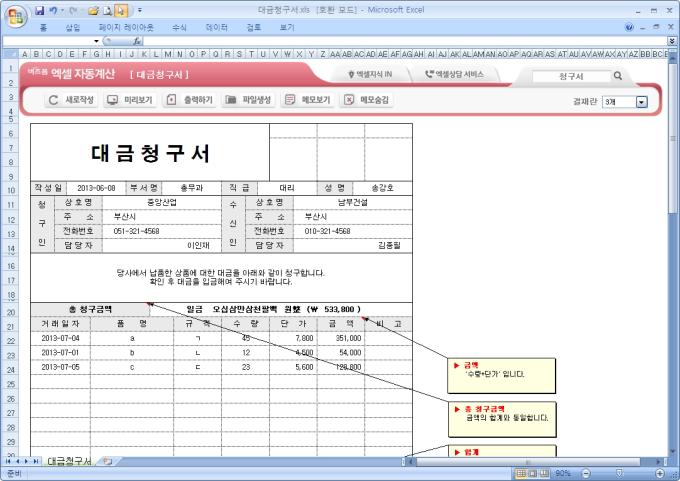This screenshot has height=481, width=680.
Task: Open the 수식 ribbon tab
Action: pyautogui.click(x=178, y=27)
